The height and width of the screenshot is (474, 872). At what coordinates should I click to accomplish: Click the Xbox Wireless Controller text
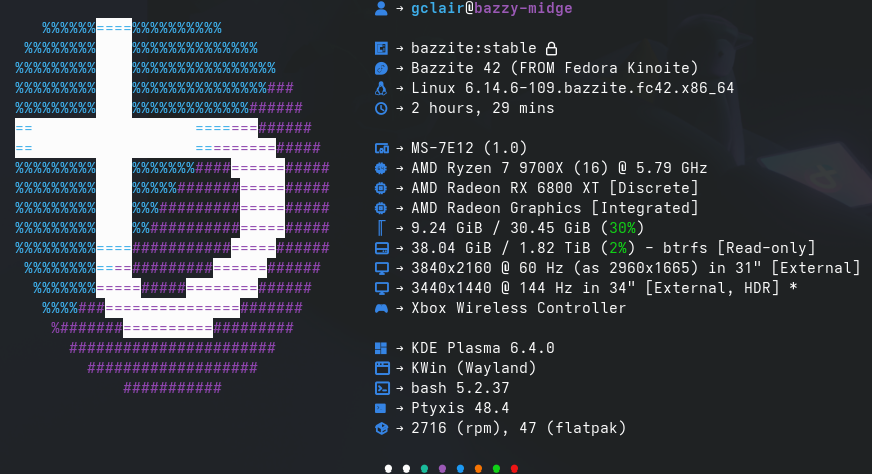click(x=518, y=308)
